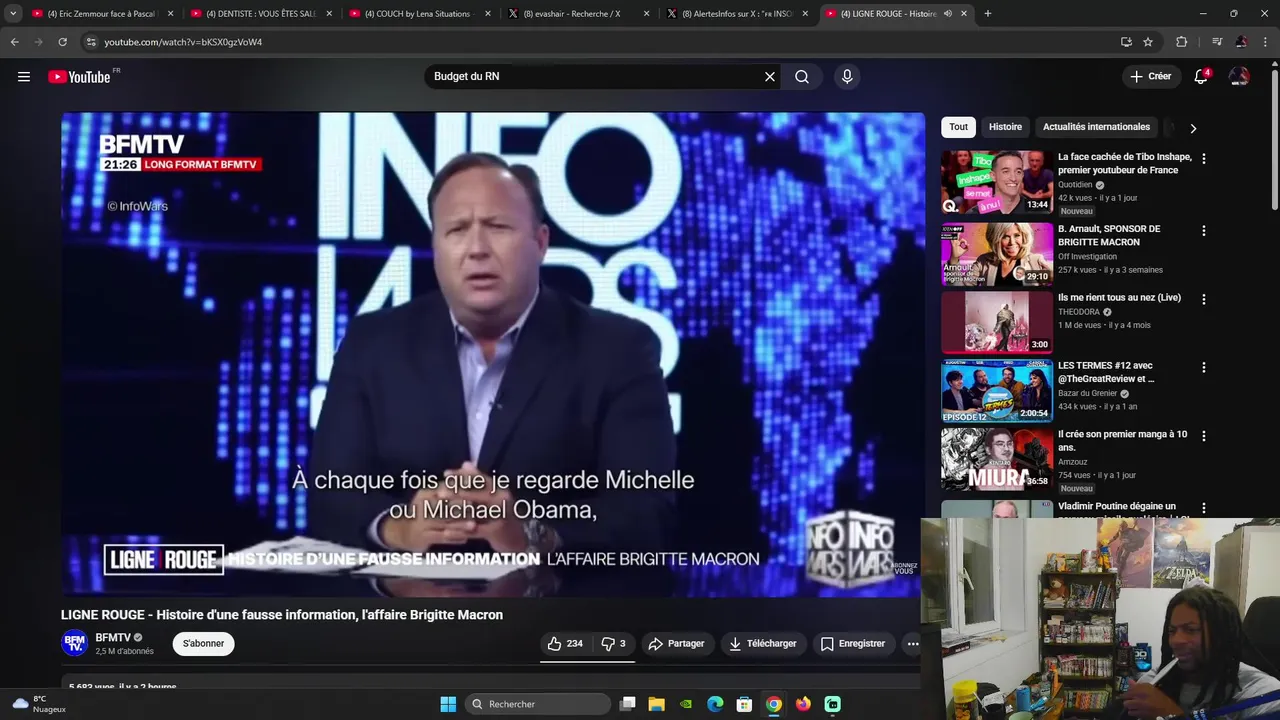
Task: Switch to AlertesInfos sur X tab
Action: pyautogui.click(x=737, y=14)
